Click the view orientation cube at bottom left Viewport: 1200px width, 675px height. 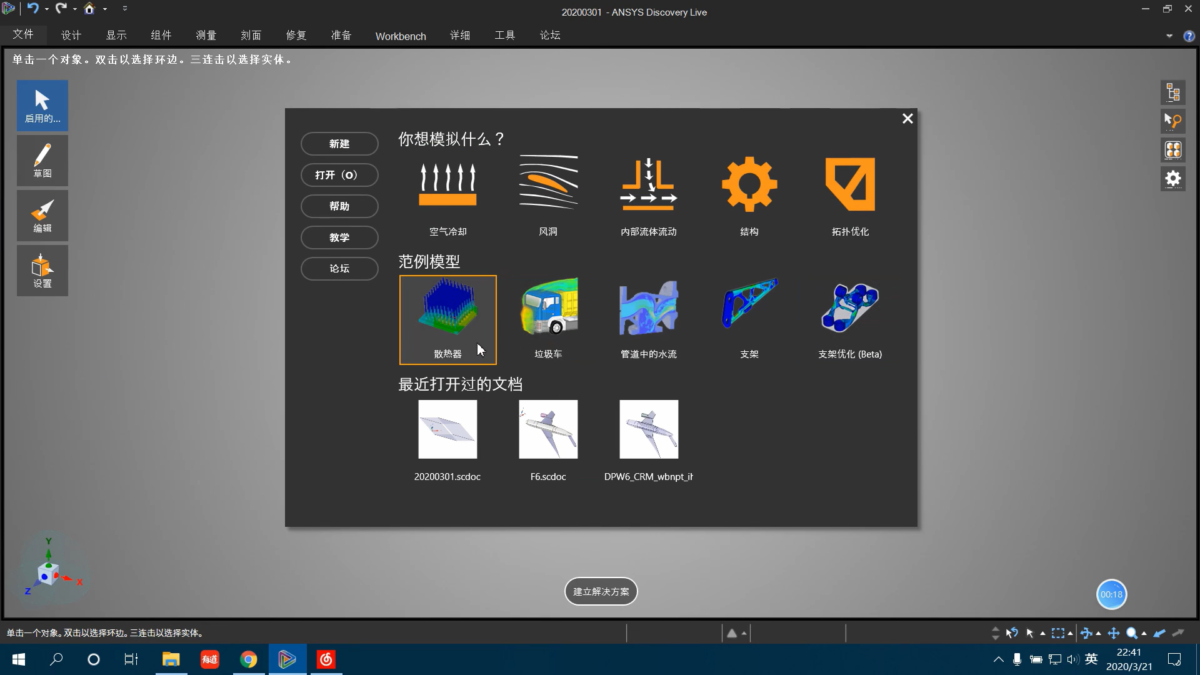47,574
